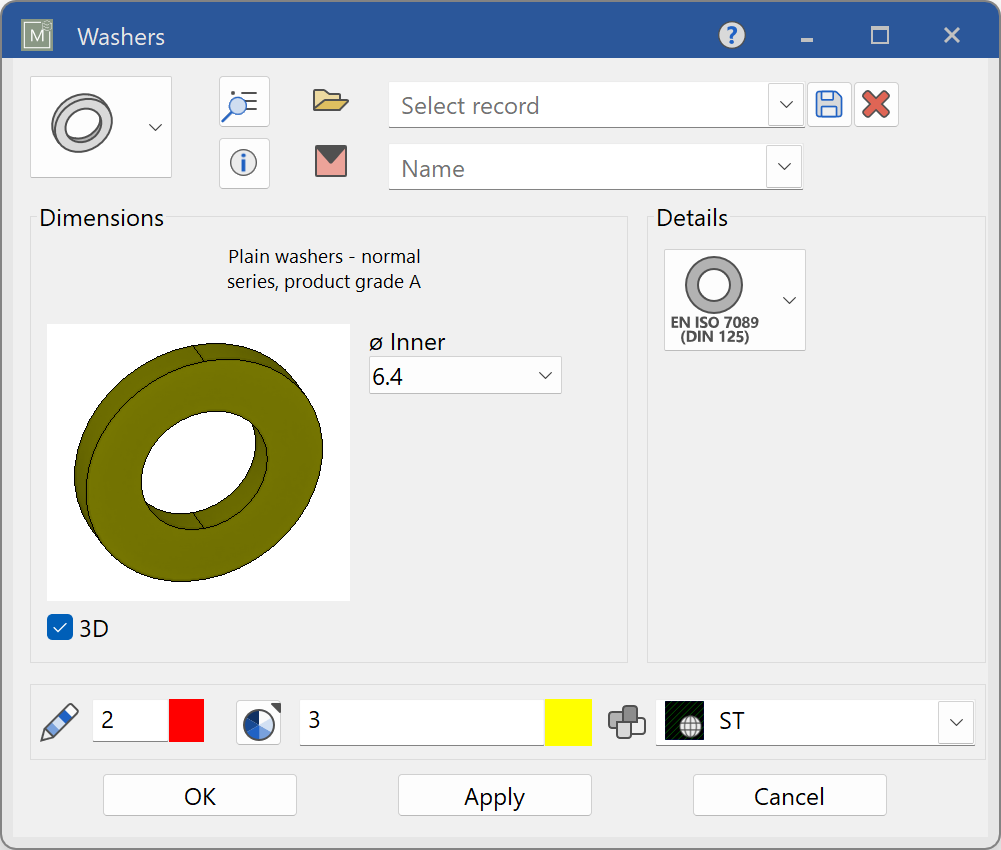The height and width of the screenshot is (850, 1001).
Task: Toggle the 3D preview checkbox
Action: tap(59, 627)
